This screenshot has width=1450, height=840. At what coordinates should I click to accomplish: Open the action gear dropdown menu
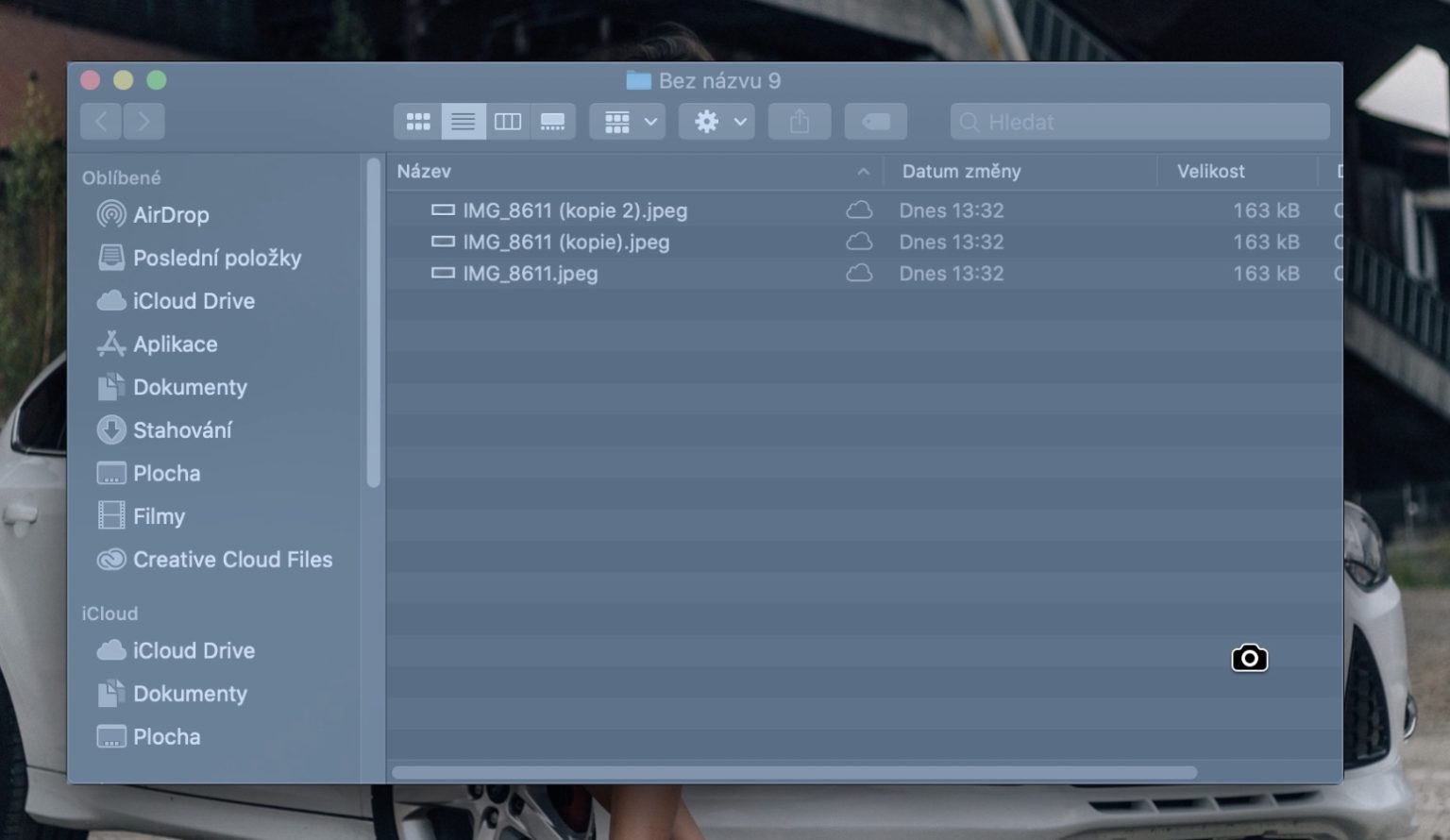[x=717, y=121]
